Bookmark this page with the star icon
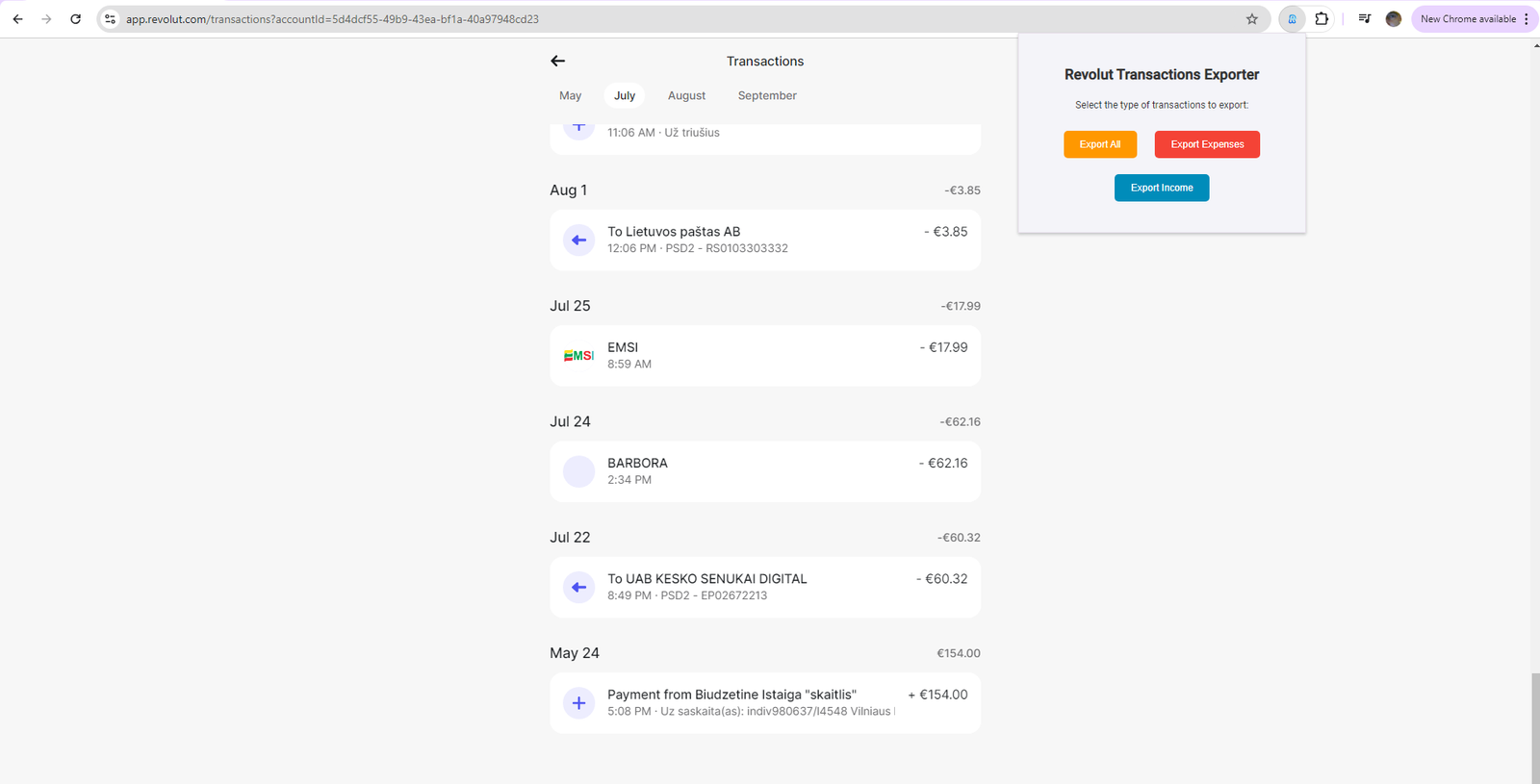The image size is (1540, 784). click(1251, 18)
